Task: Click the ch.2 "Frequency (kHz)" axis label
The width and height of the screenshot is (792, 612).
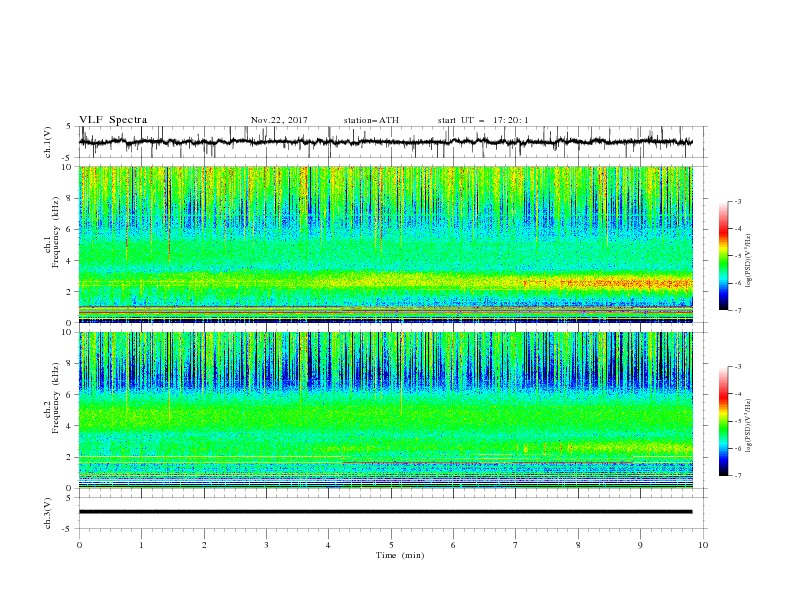Action: (x=56, y=397)
